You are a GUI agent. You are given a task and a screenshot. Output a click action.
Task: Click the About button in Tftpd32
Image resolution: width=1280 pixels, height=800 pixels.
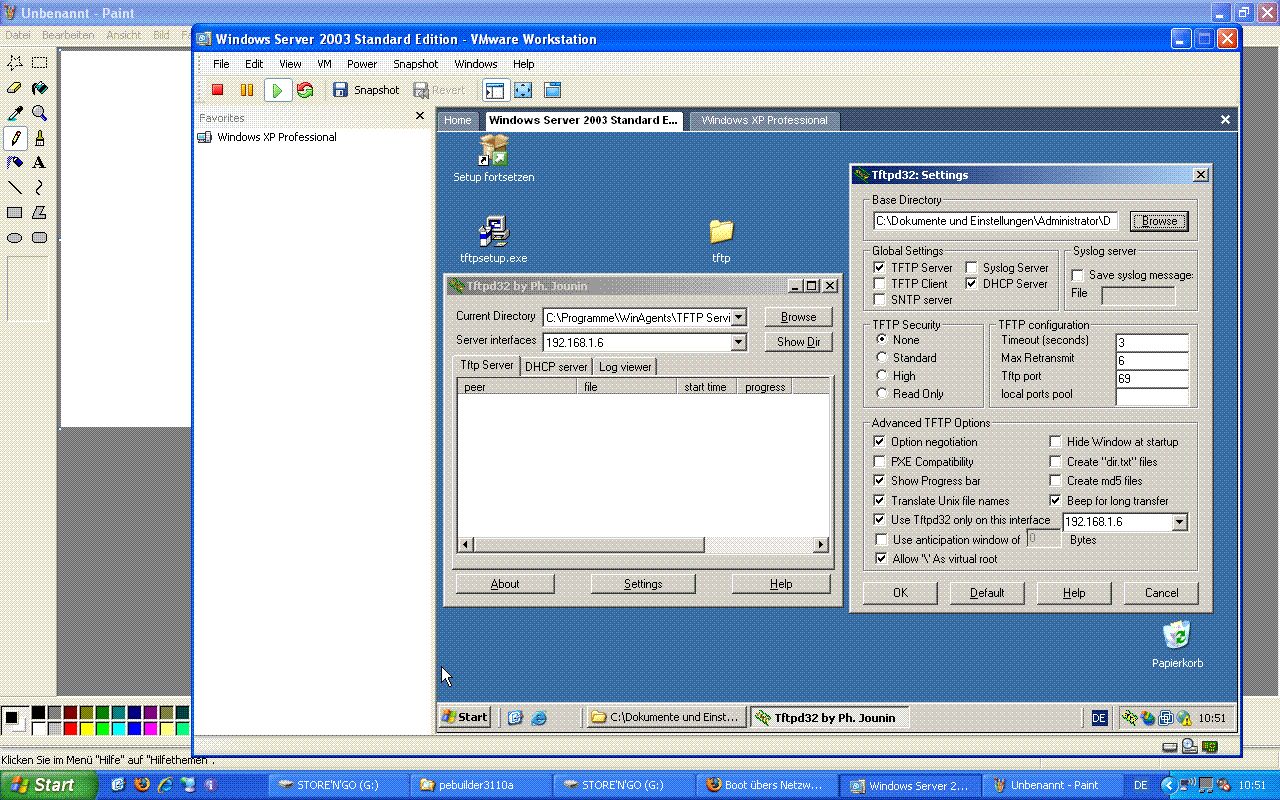point(505,584)
